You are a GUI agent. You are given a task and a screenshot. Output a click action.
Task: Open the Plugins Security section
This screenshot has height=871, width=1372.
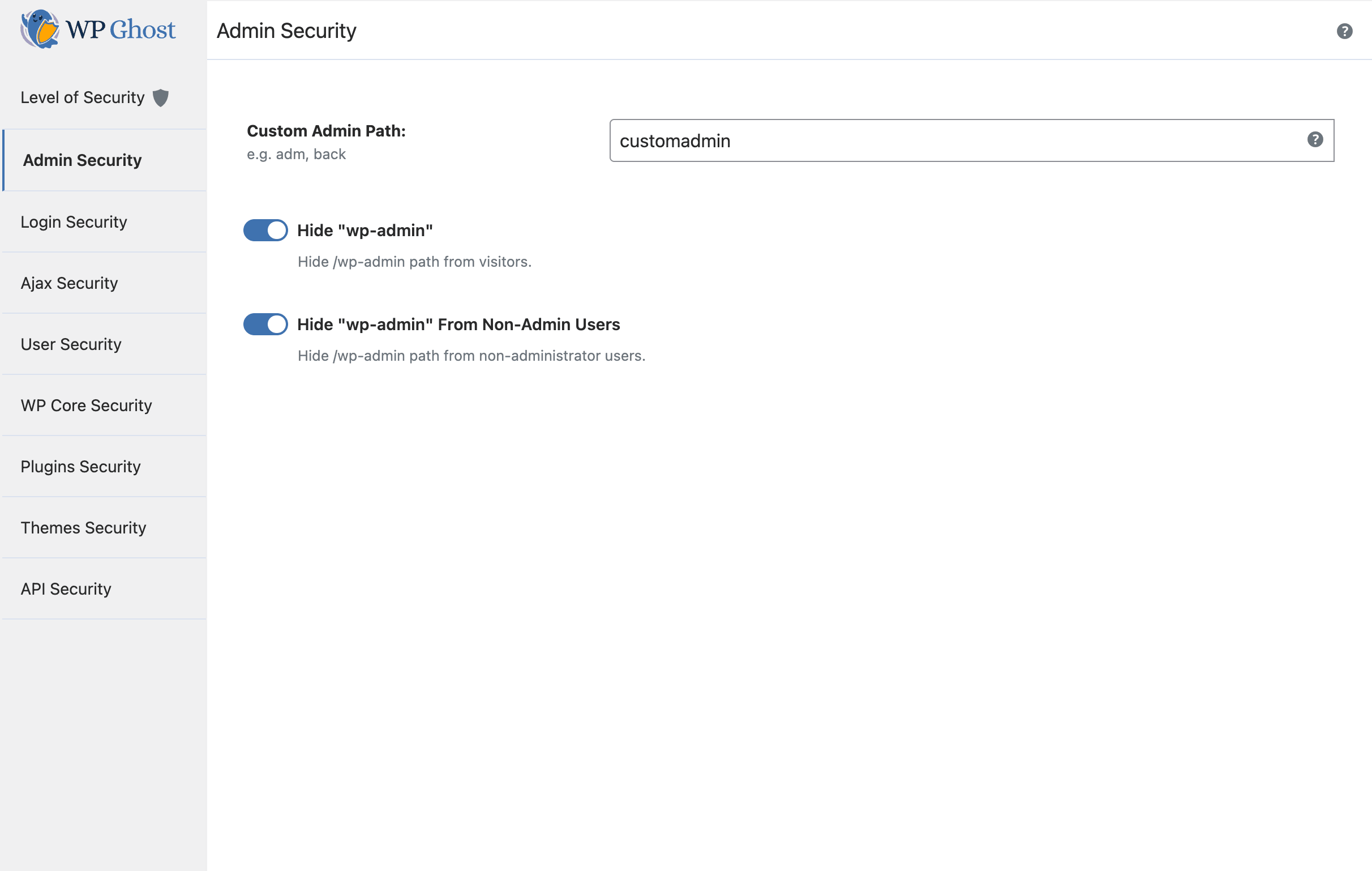(81, 467)
